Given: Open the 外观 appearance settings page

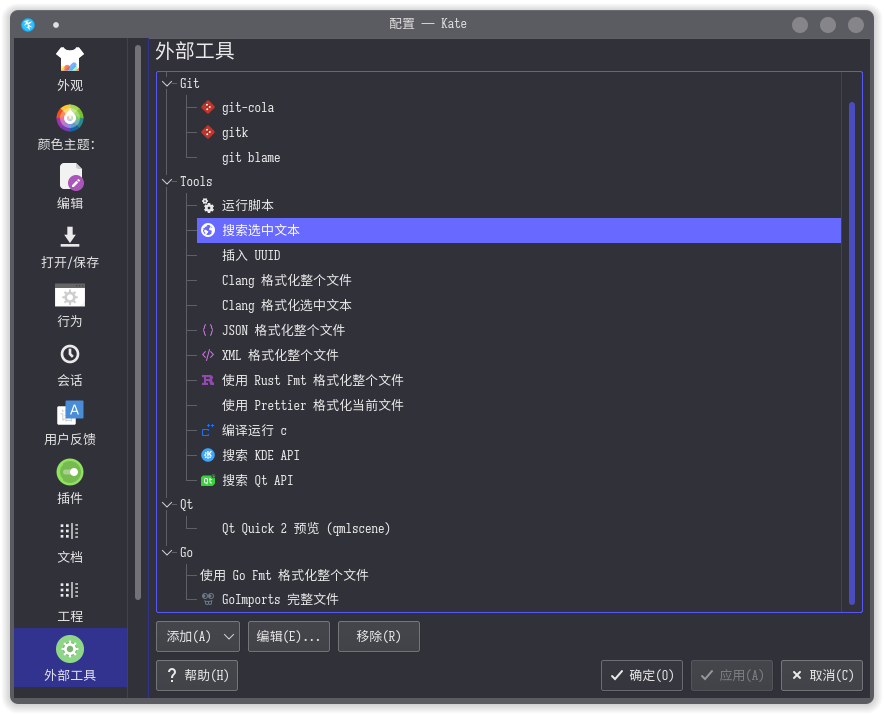Looking at the screenshot, I should click(70, 69).
